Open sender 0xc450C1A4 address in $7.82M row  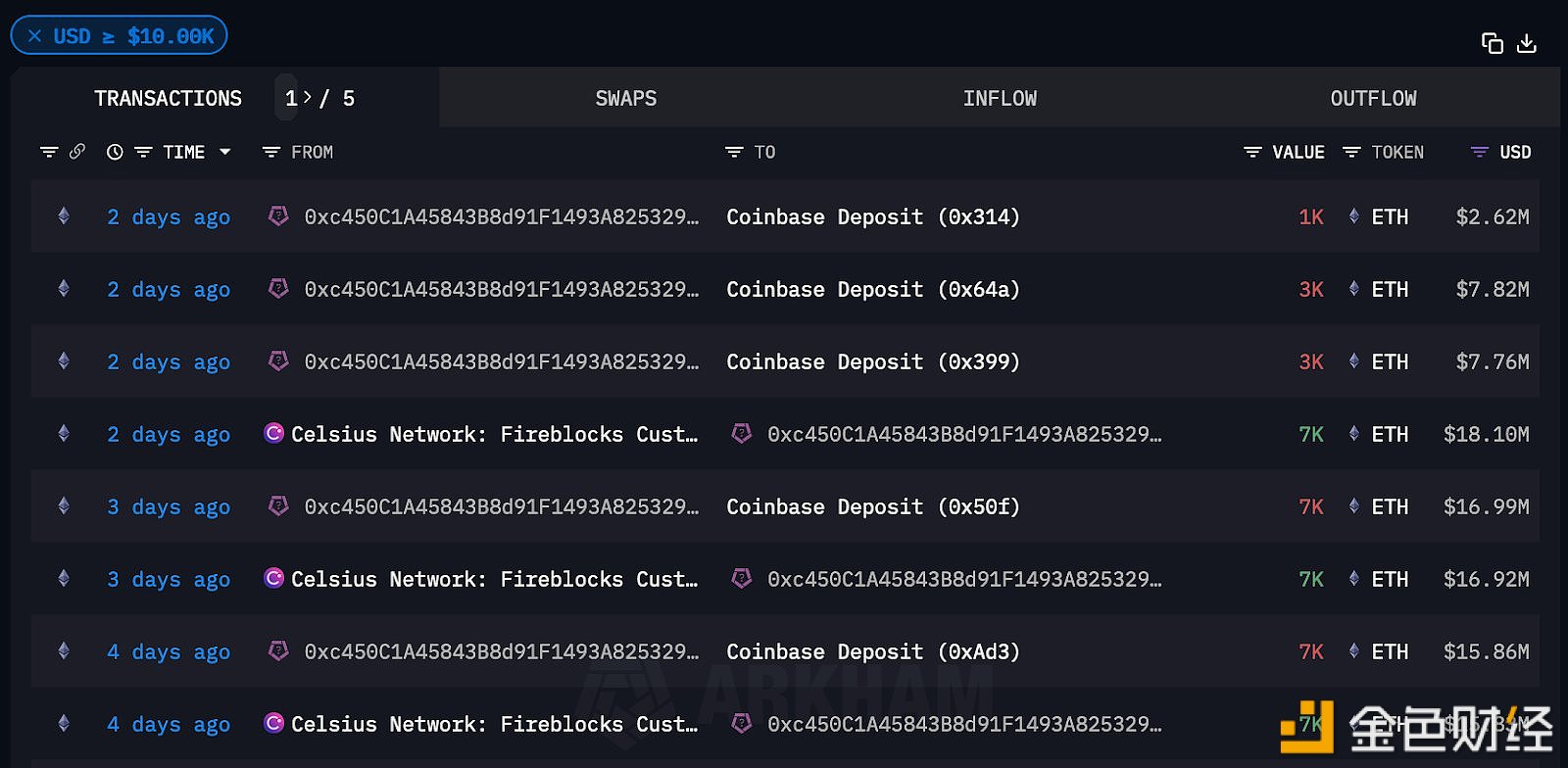[x=502, y=289]
